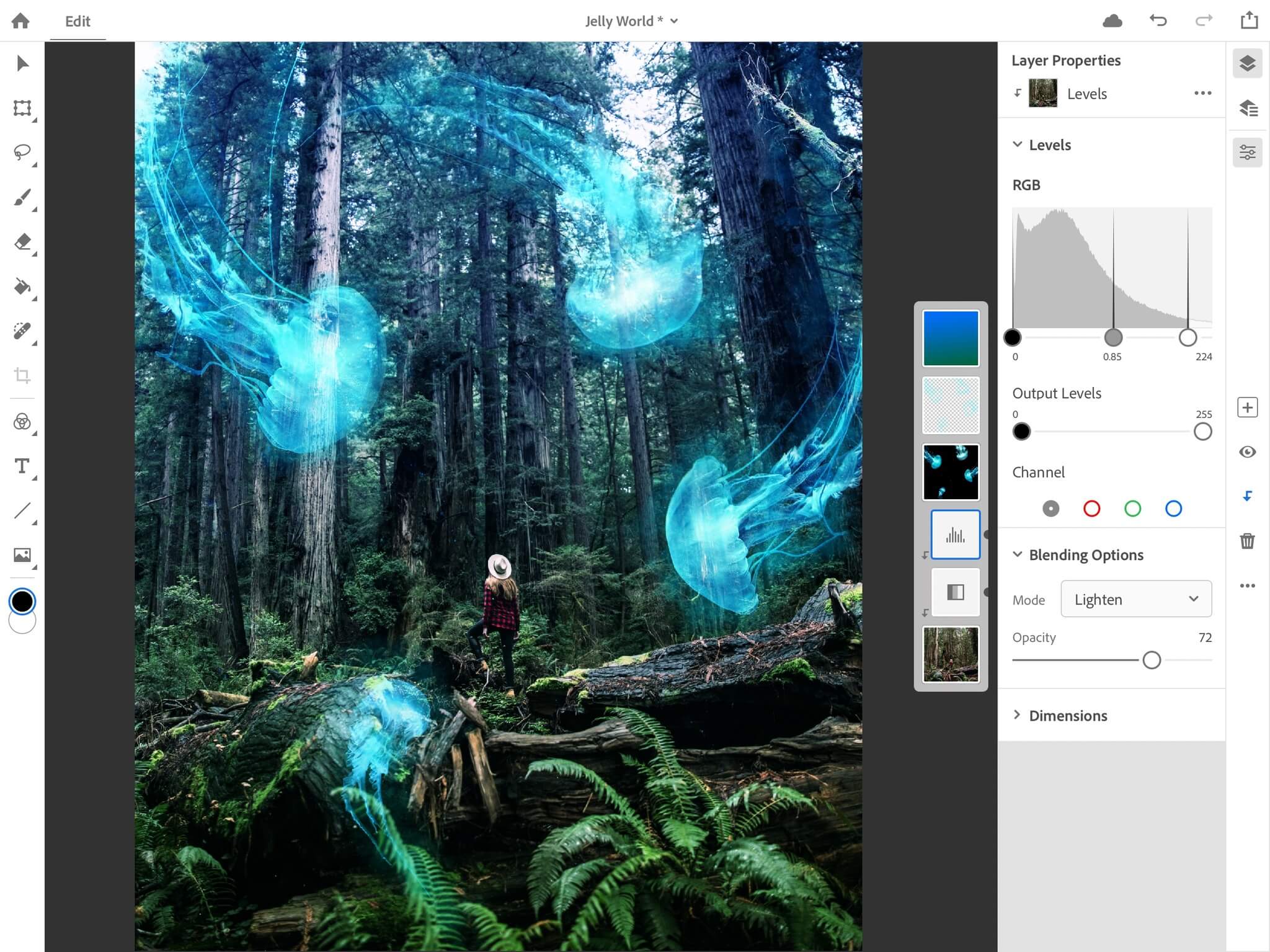Select the Crop tool

[22, 376]
